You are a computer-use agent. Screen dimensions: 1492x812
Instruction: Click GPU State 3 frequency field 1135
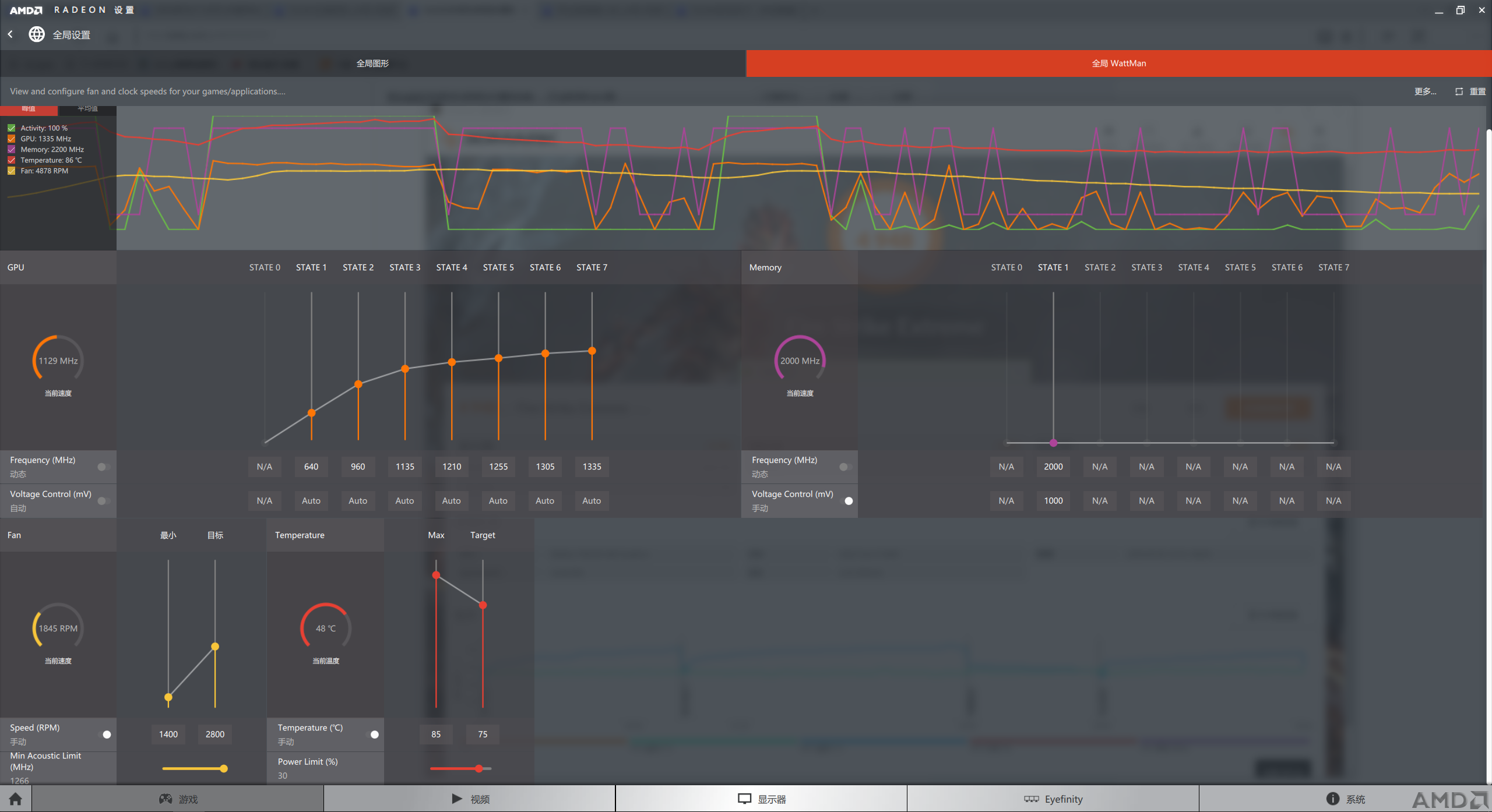[x=405, y=467]
